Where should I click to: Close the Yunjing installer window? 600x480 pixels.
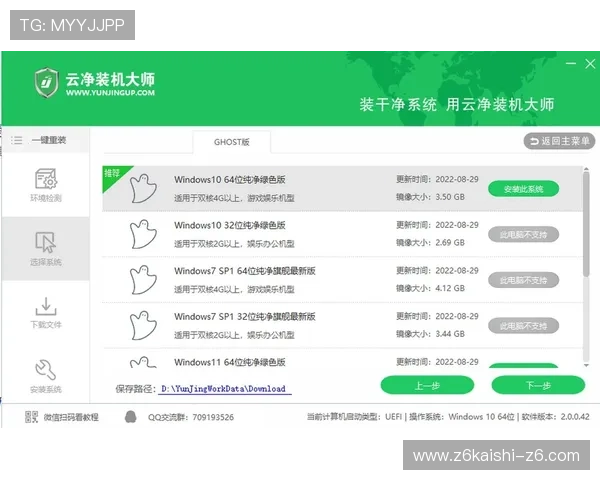tap(590, 64)
